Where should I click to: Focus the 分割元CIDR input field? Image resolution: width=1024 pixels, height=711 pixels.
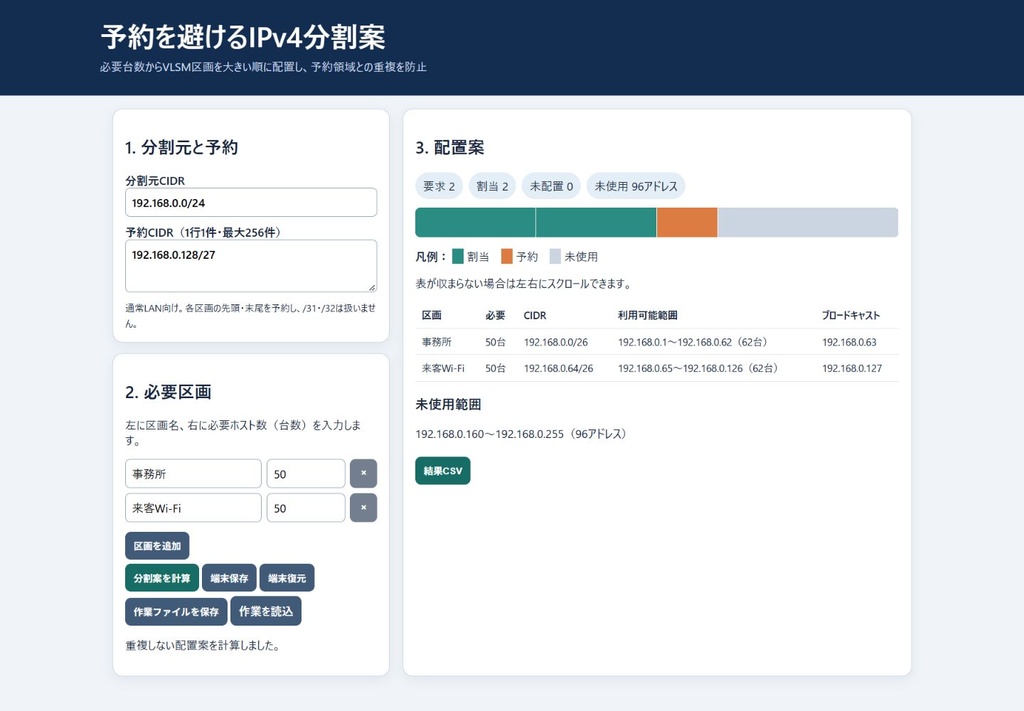(x=251, y=202)
